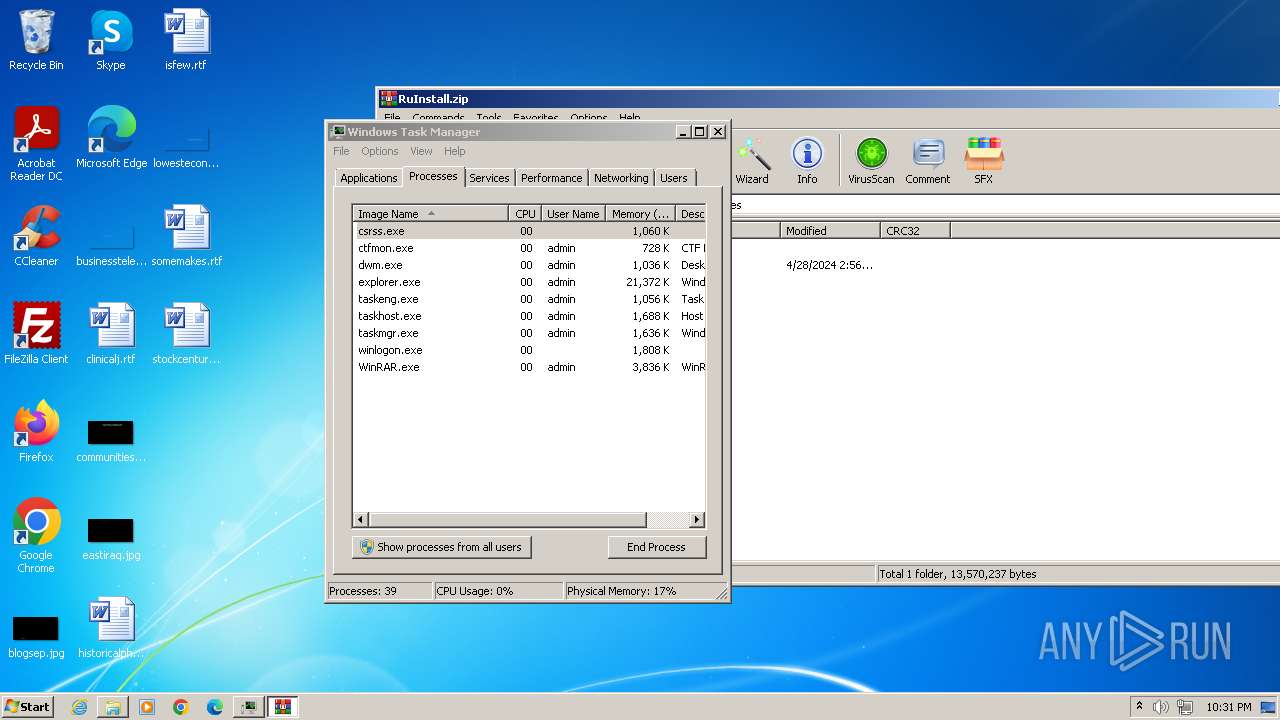Select winlogon.exe process row
The width and height of the screenshot is (1280, 720).
click(x=529, y=350)
